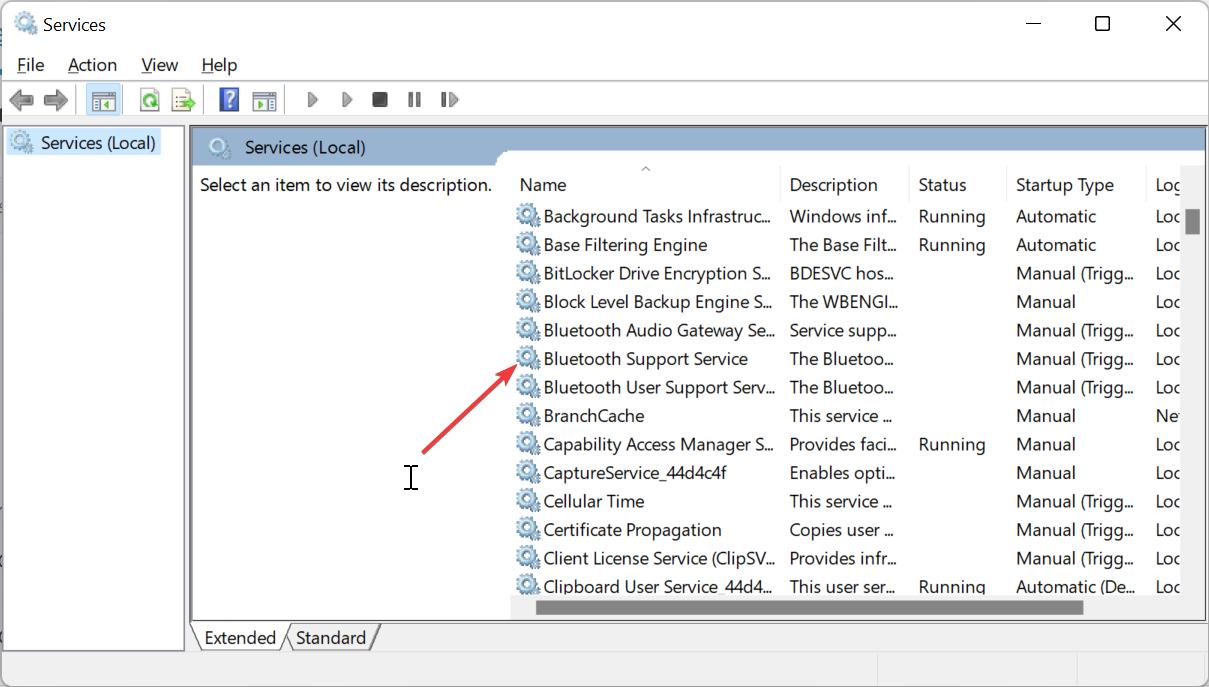Click gear icon next to Base Filtering Engine
Viewport: 1209px width, 687px height.
click(x=527, y=244)
